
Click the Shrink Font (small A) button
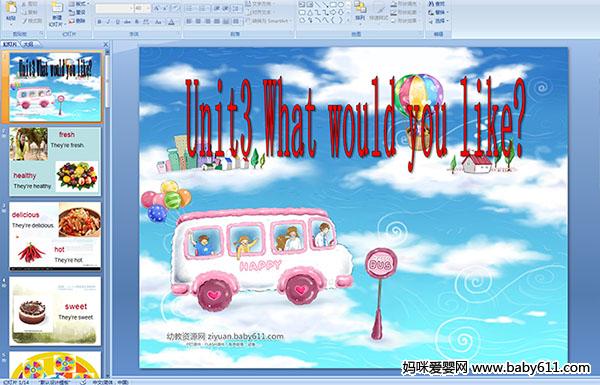[x=165, y=8]
